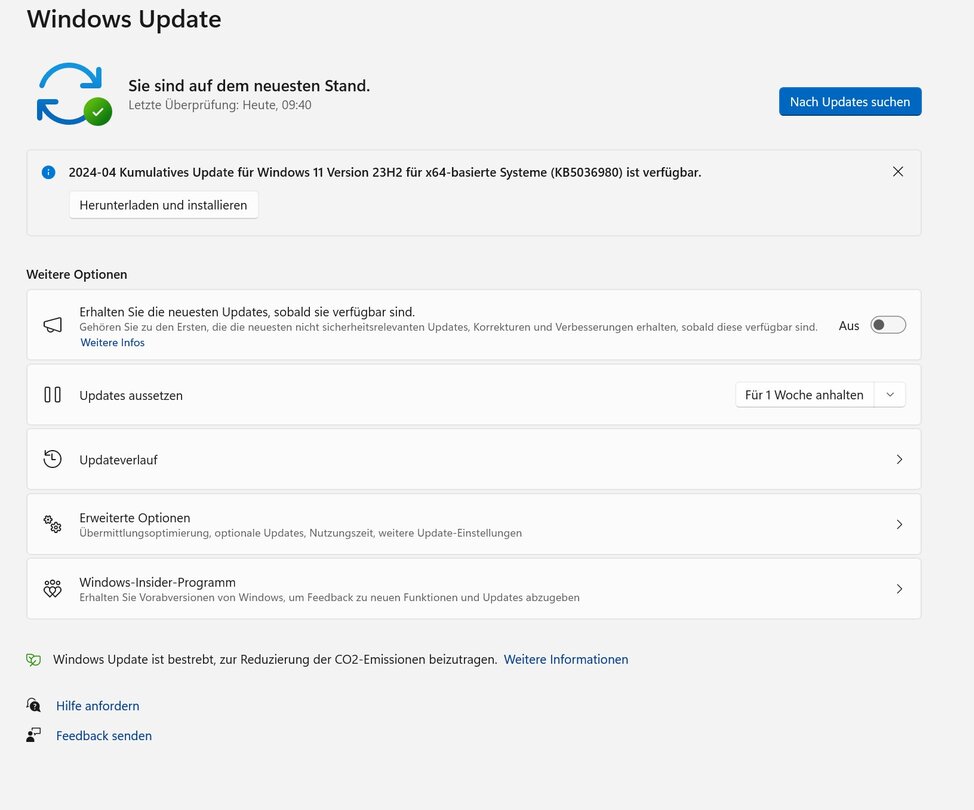Expand Erweiterte Optionen using its right chevron
Viewport: 974px width, 810px height.
tap(899, 524)
